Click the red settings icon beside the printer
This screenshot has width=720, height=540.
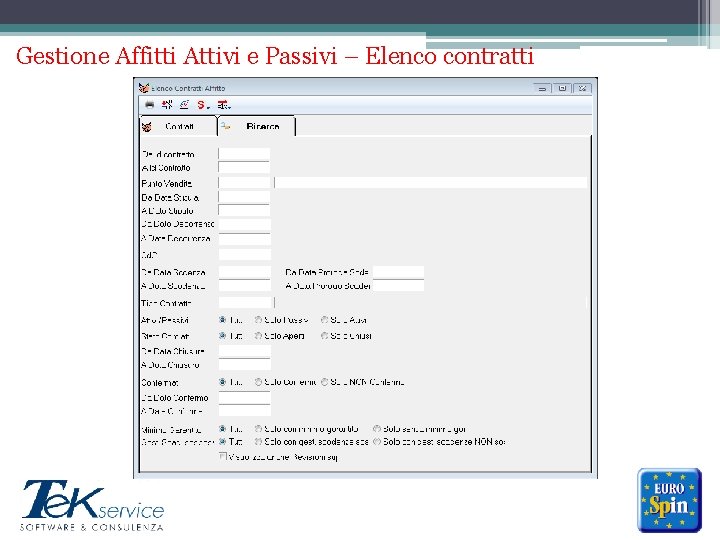tap(167, 105)
